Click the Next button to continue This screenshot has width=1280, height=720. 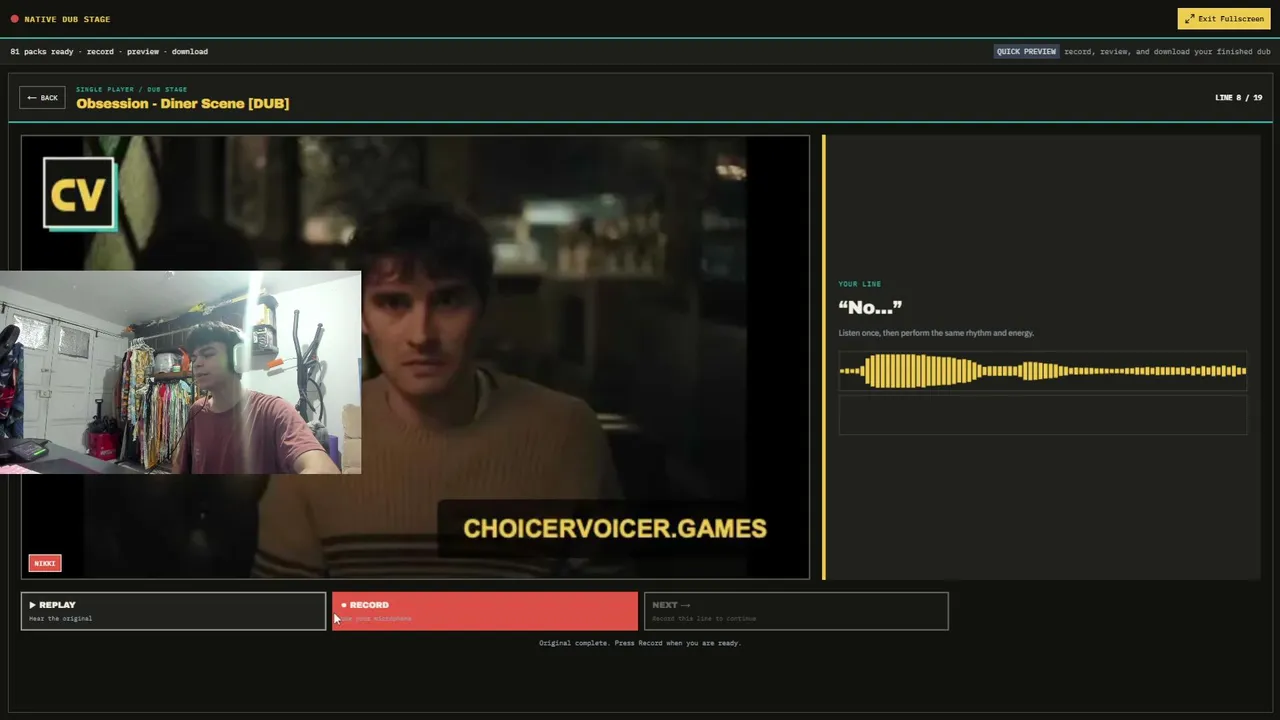coord(796,611)
